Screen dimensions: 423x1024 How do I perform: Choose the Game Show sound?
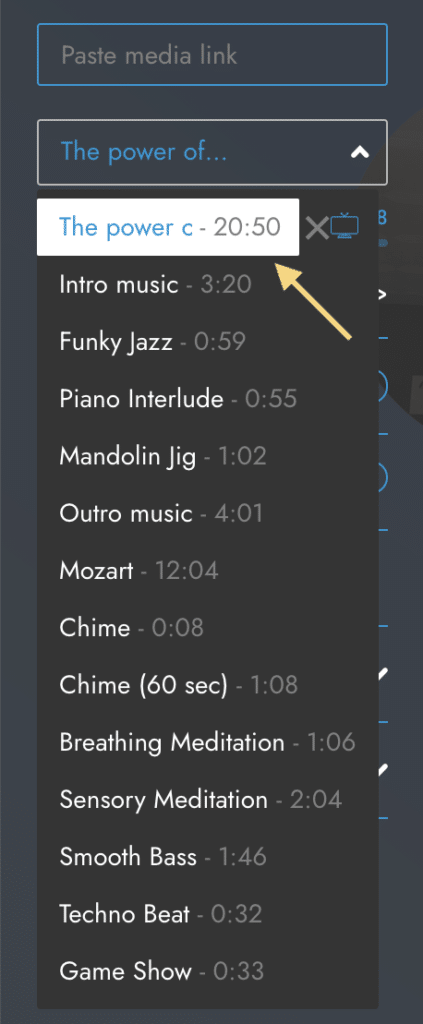(208, 971)
